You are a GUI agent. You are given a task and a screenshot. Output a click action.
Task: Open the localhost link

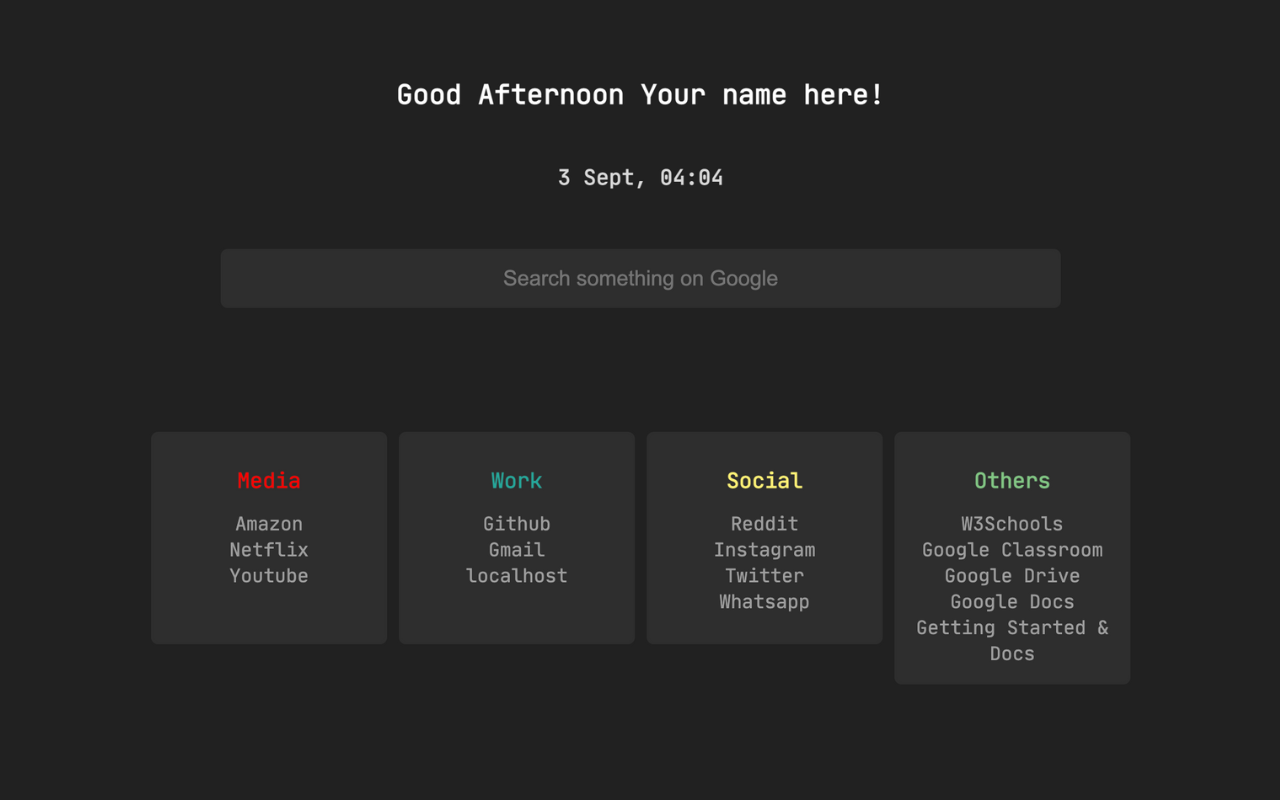point(517,575)
